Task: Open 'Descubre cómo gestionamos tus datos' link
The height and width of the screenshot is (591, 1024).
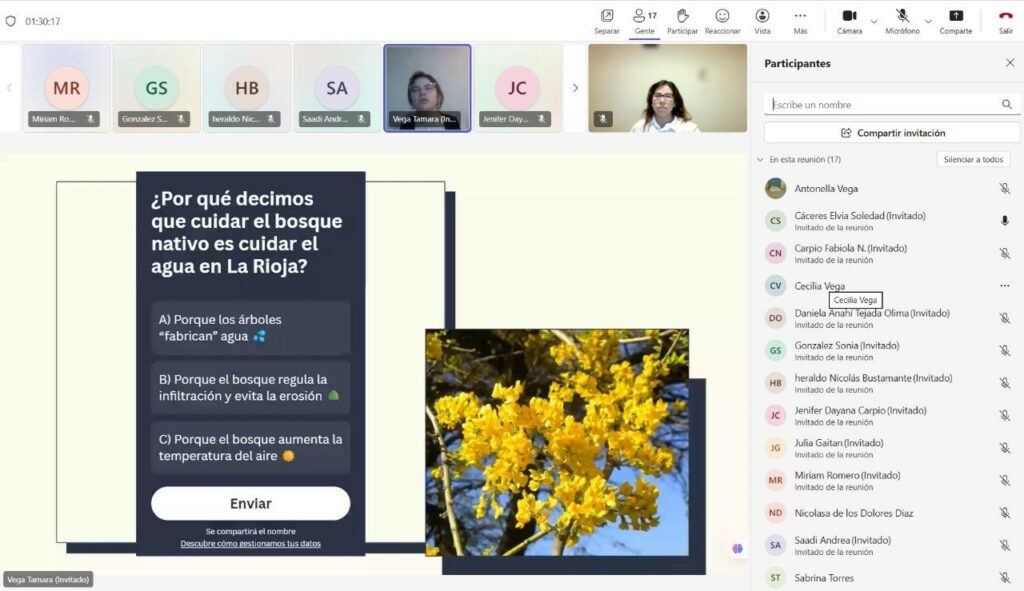Action: [250, 544]
